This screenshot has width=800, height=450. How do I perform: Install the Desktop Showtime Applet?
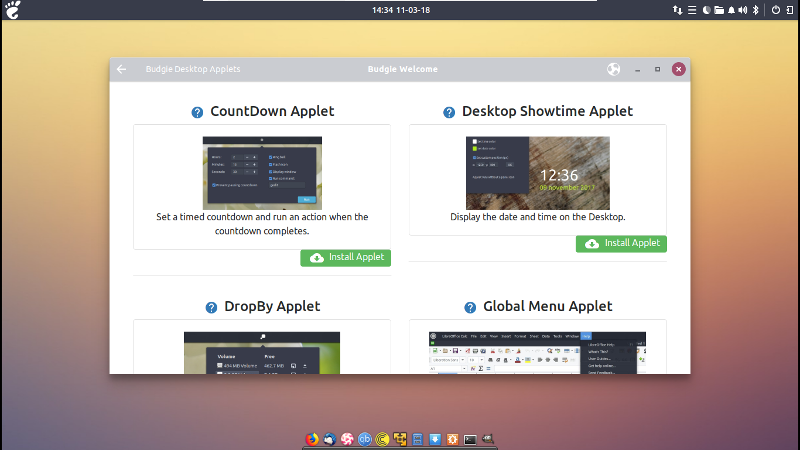[621, 243]
